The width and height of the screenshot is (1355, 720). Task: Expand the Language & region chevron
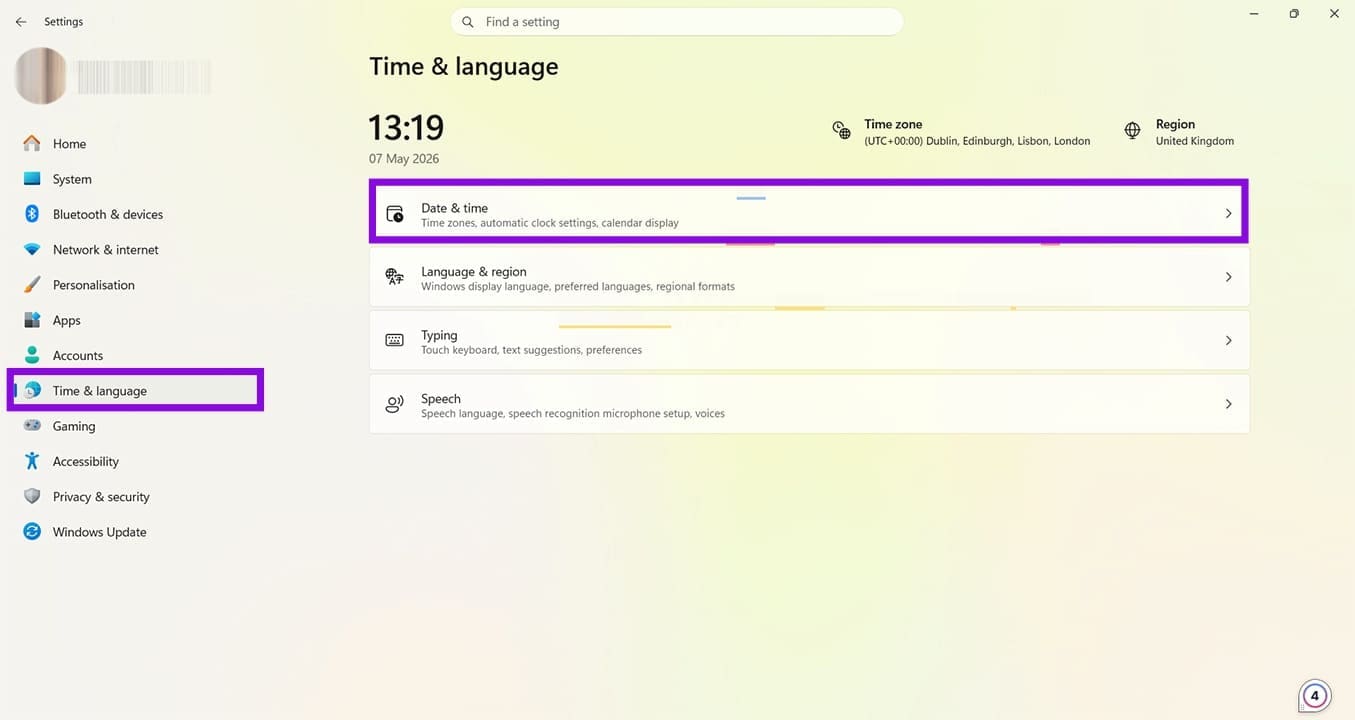[1229, 277]
